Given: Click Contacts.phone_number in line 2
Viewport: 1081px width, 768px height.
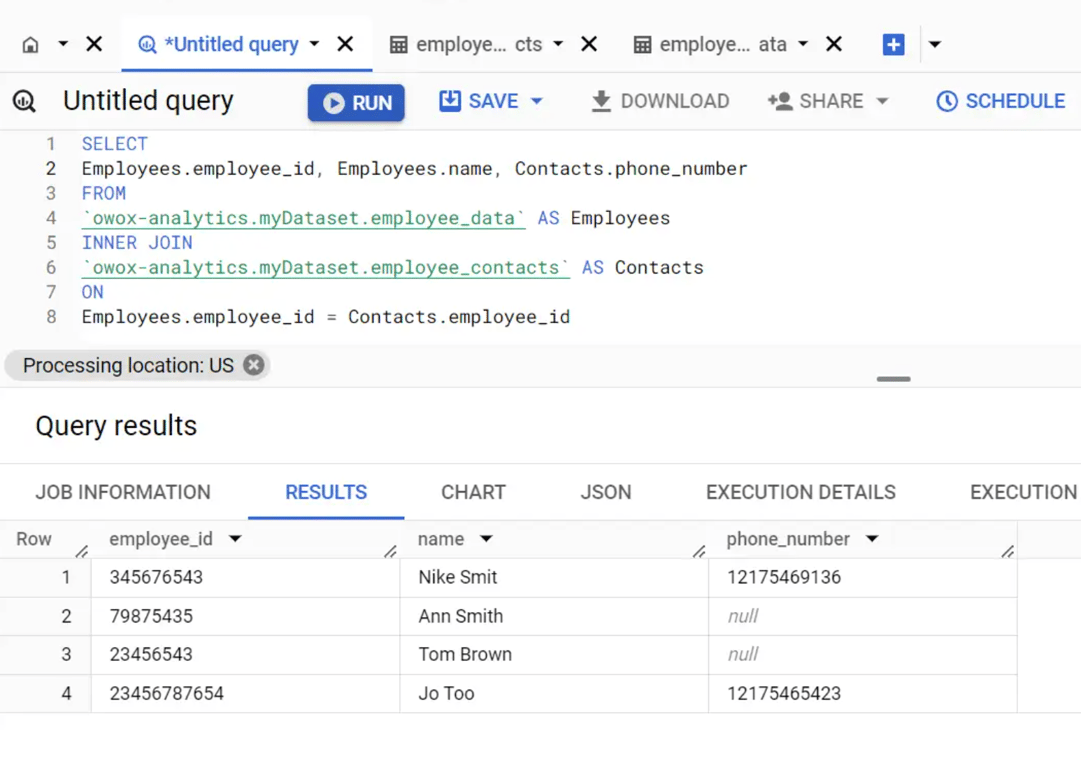Looking at the screenshot, I should point(631,169).
